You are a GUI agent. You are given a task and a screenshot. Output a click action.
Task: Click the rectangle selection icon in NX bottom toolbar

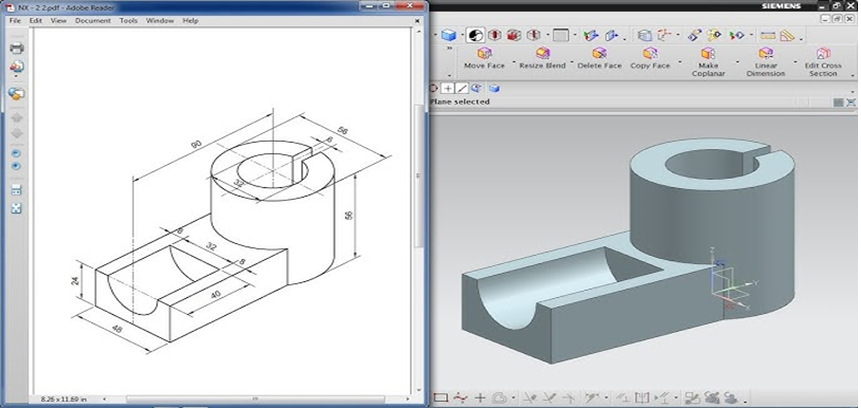pos(441,398)
